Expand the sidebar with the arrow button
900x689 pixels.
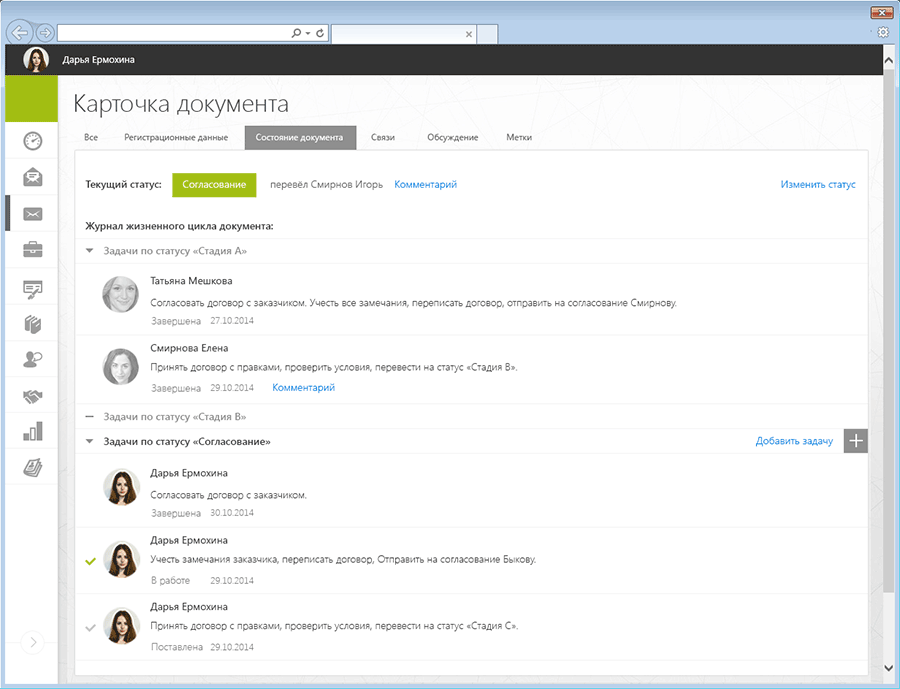tap(33, 643)
